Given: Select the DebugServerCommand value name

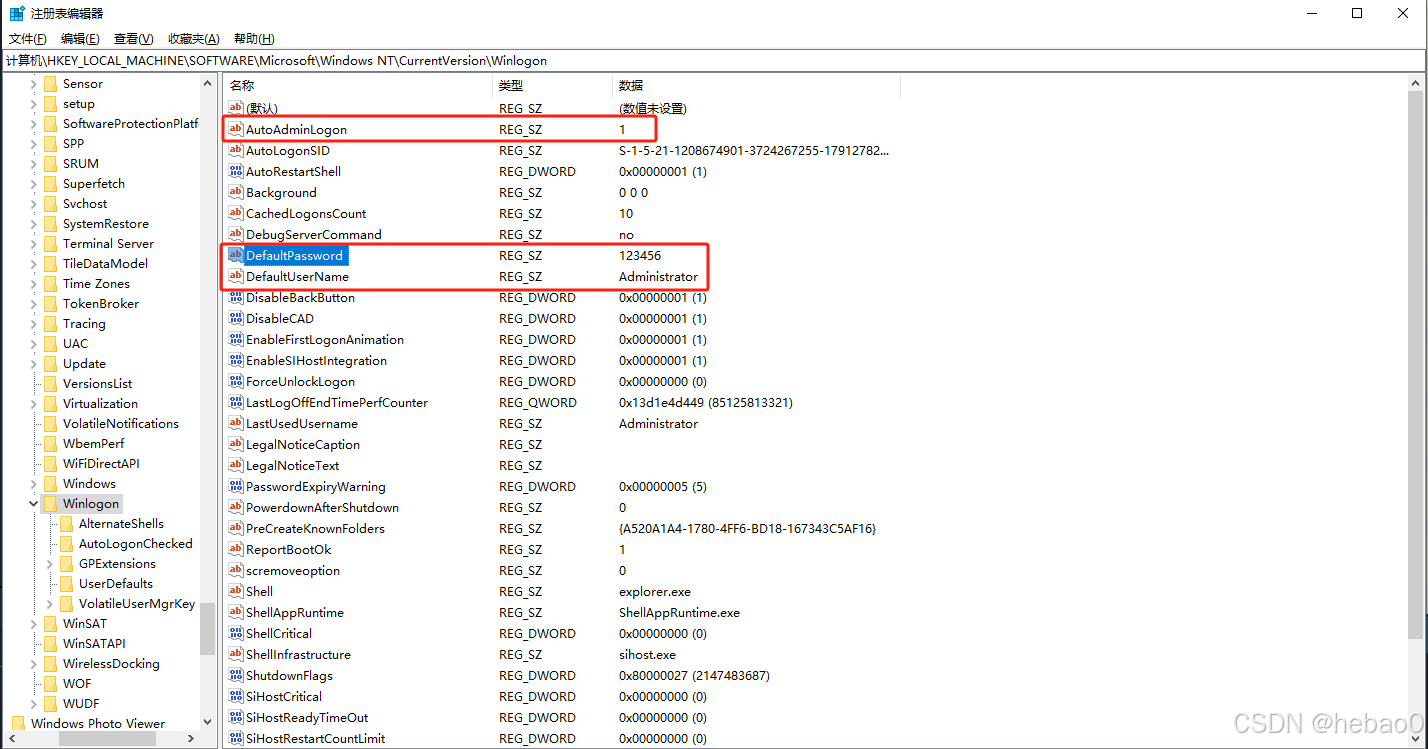Looking at the screenshot, I should [x=314, y=234].
